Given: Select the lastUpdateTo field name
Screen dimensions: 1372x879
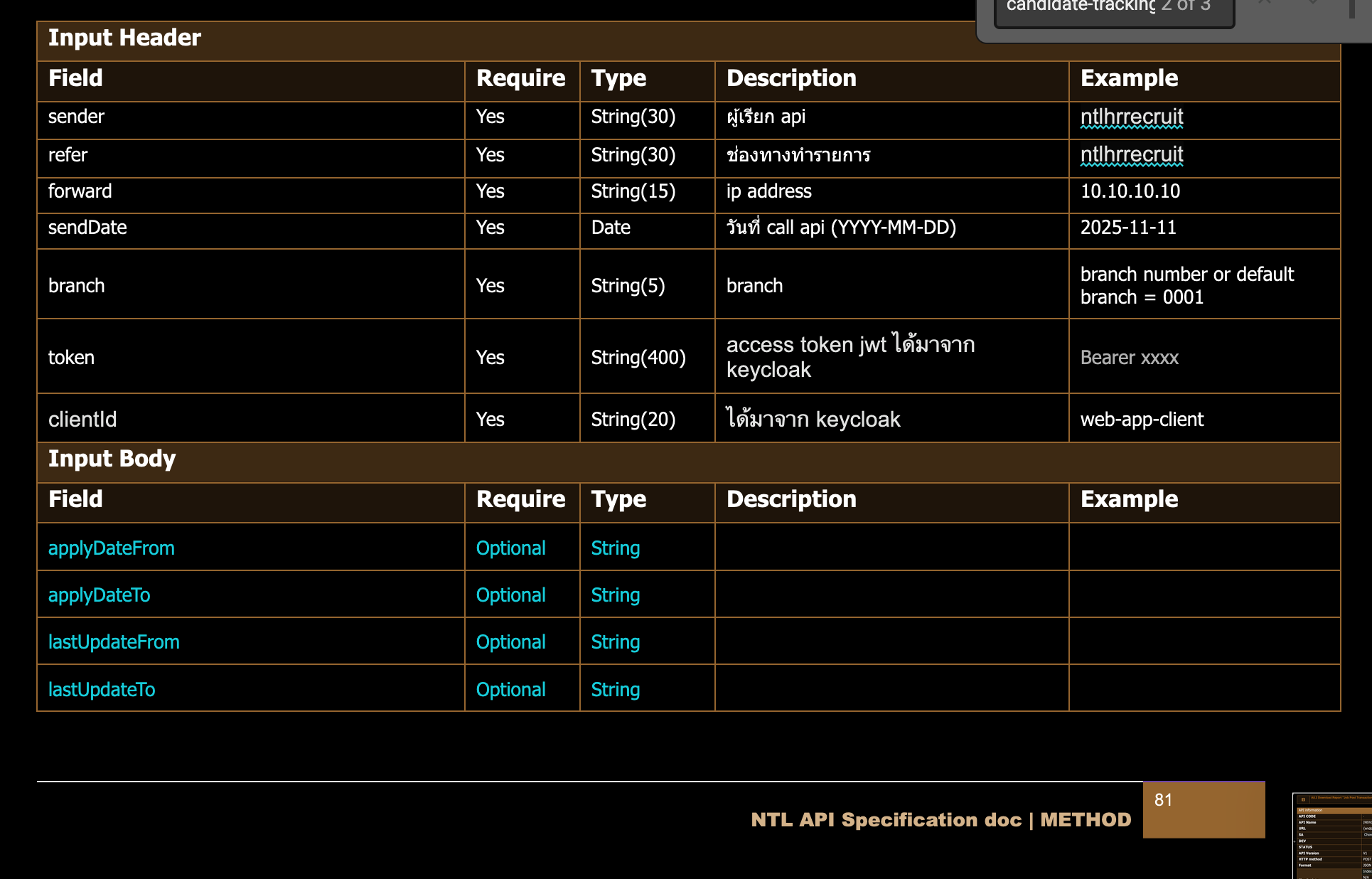Looking at the screenshot, I should click(x=102, y=690).
